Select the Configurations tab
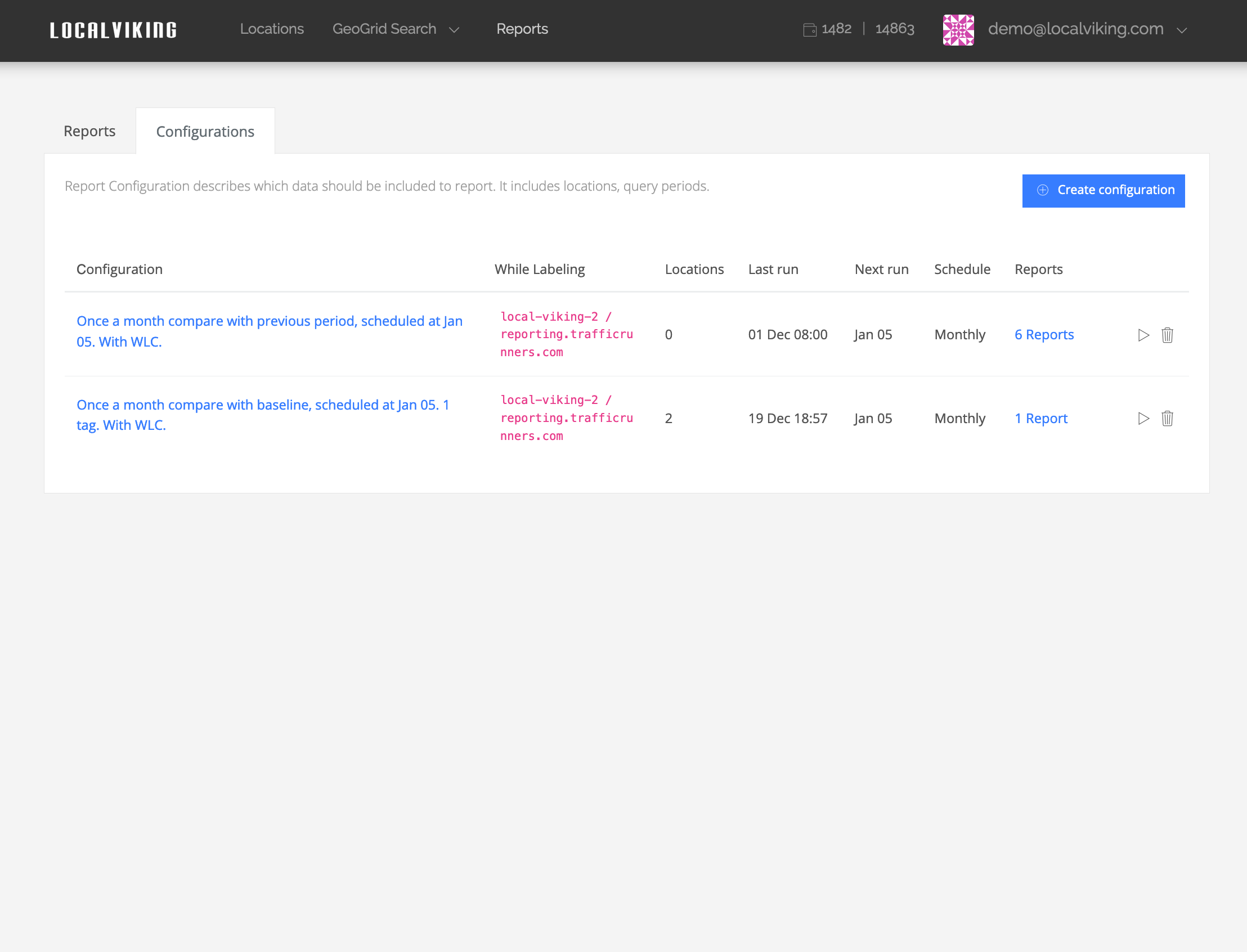Viewport: 1247px width, 952px height. pos(205,132)
